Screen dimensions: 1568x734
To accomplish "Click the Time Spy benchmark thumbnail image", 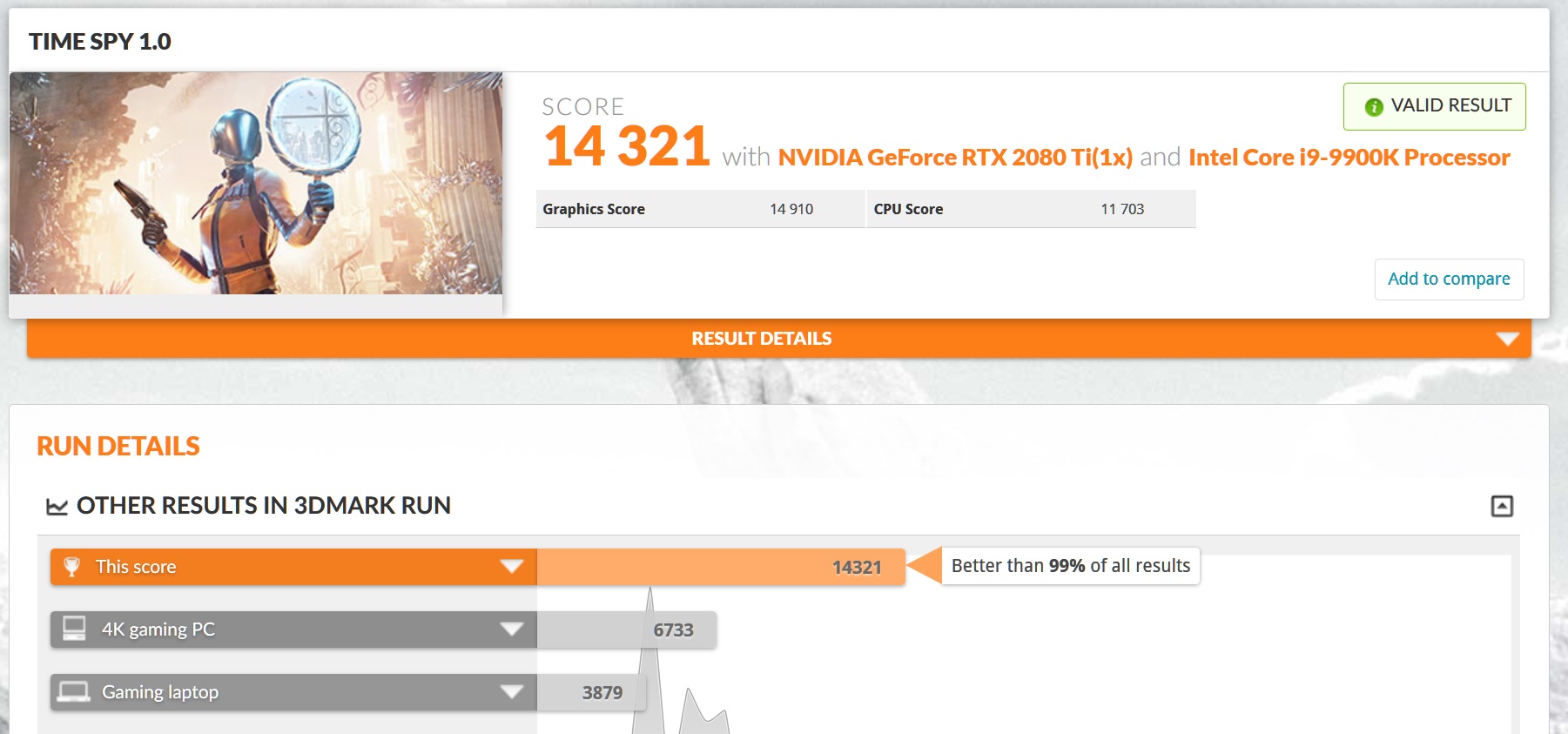I will [256, 183].
